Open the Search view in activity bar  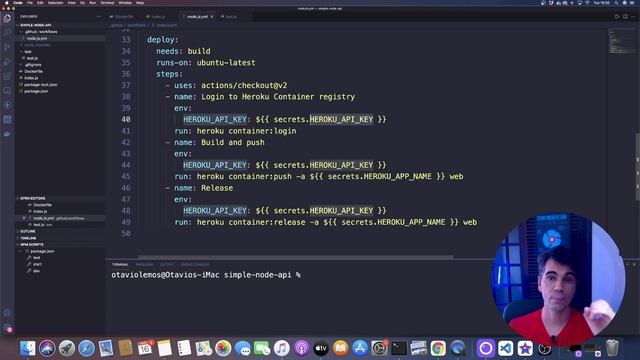7,32
